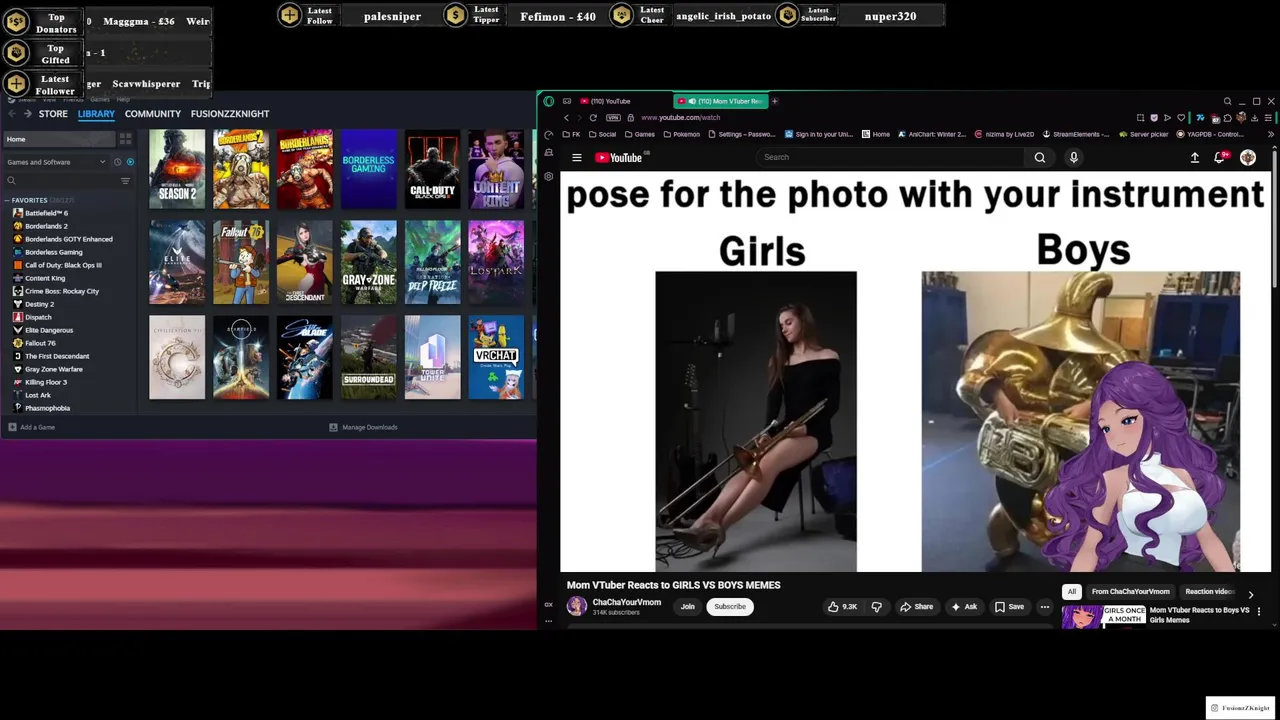Reload the page in Opera browser
The height and width of the screenshot is (720, 1280).
pos(593,117)
